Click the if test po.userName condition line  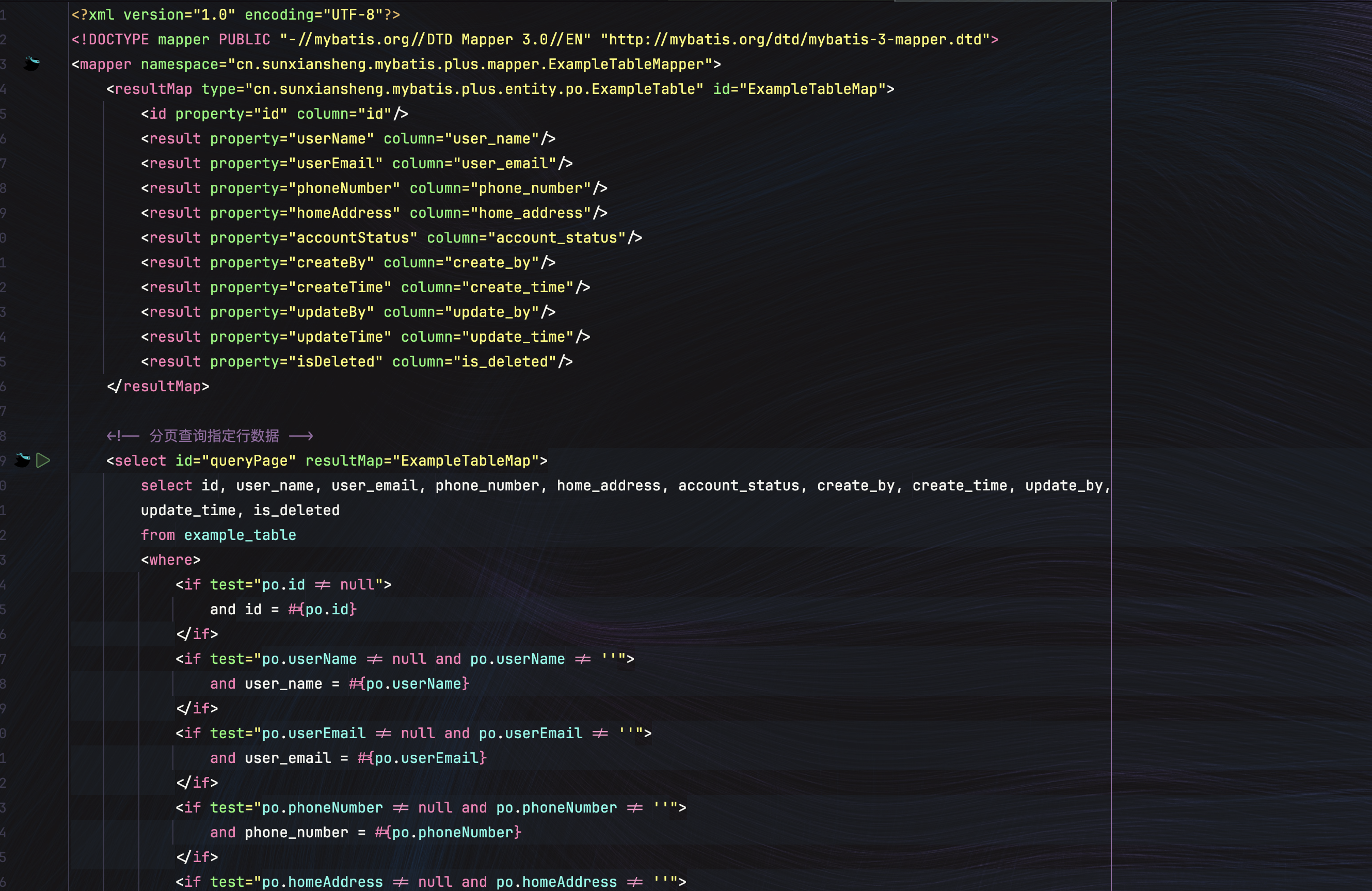tap(405, 659)
